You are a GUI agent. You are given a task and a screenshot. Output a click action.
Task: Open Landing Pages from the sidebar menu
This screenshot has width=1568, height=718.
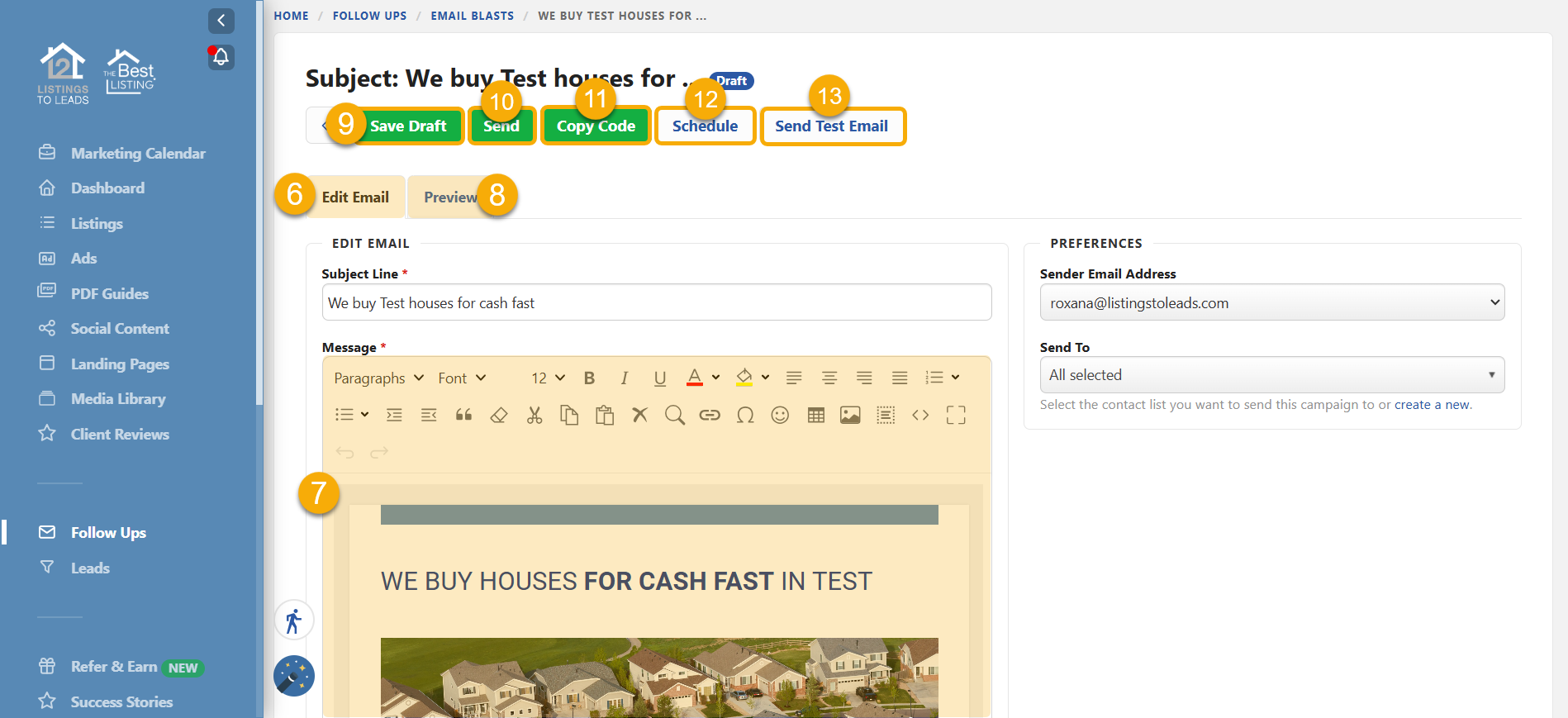[120, 364]
